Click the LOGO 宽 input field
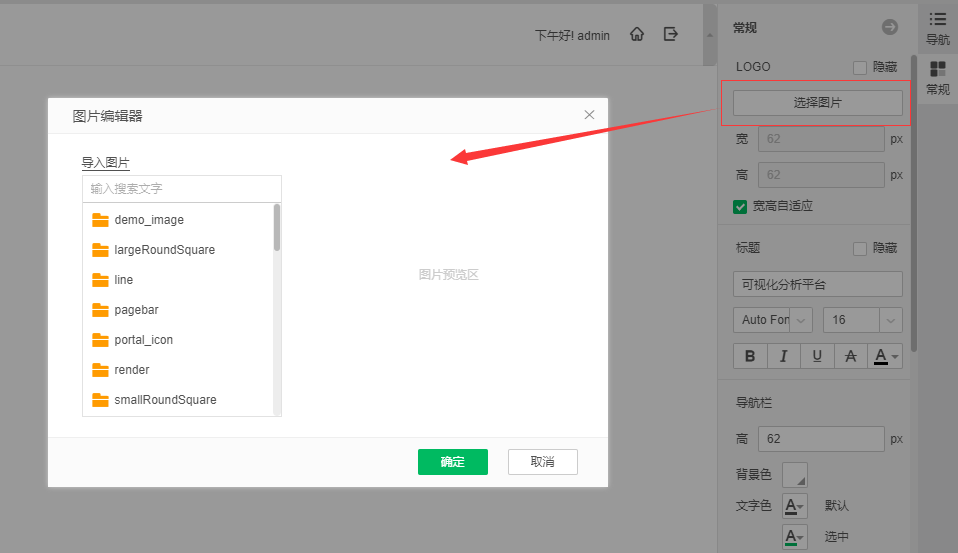Viewport: 958px width, 553px height. click(821, 139)
